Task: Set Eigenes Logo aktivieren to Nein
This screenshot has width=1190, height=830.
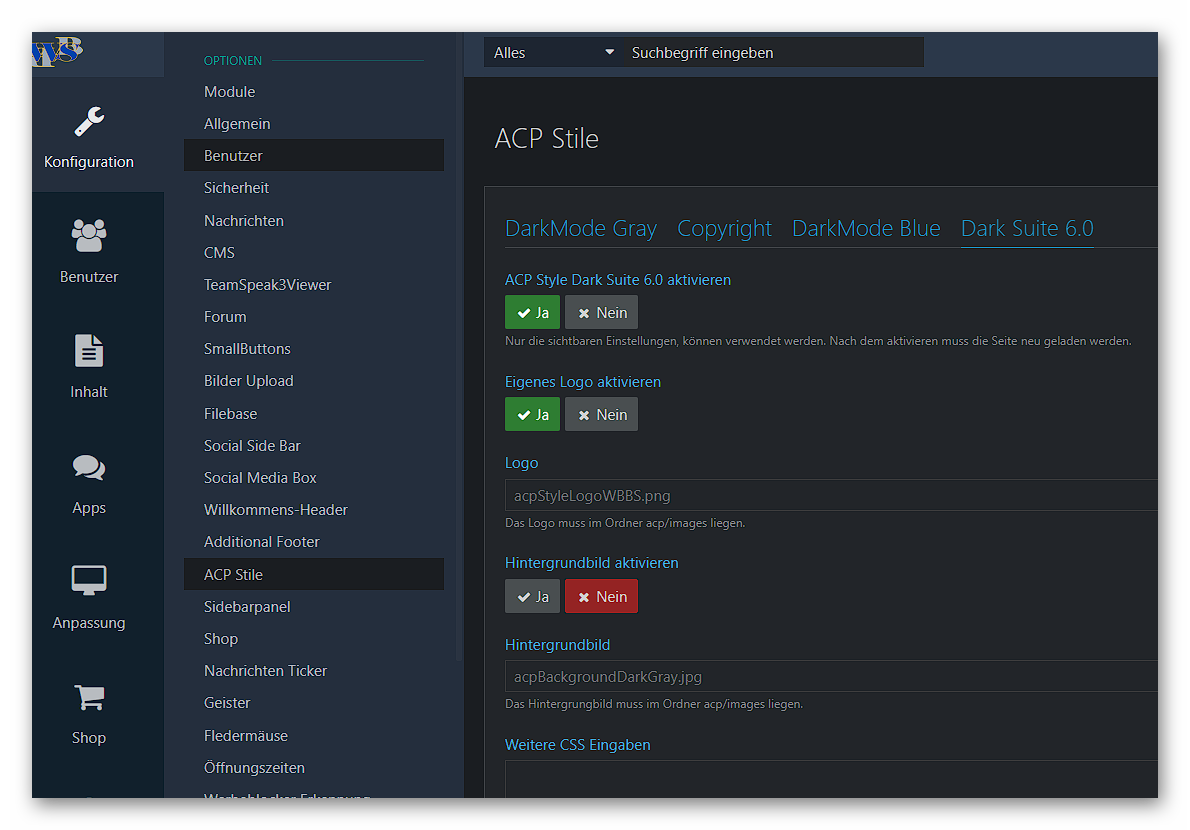Action: pyautogui.click(x=601, y=414)
